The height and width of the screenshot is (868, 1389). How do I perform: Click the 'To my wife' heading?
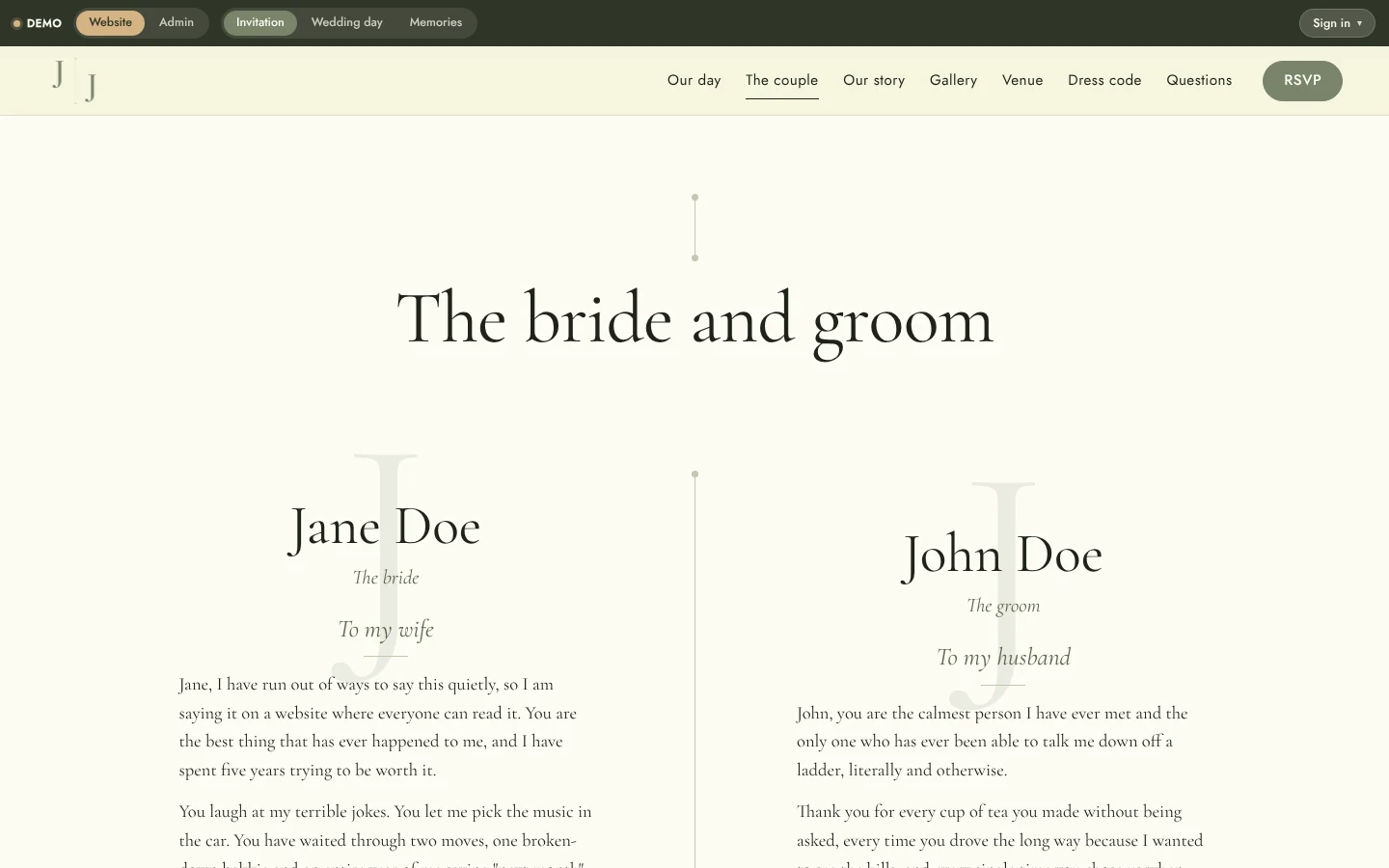pos(386,630)
